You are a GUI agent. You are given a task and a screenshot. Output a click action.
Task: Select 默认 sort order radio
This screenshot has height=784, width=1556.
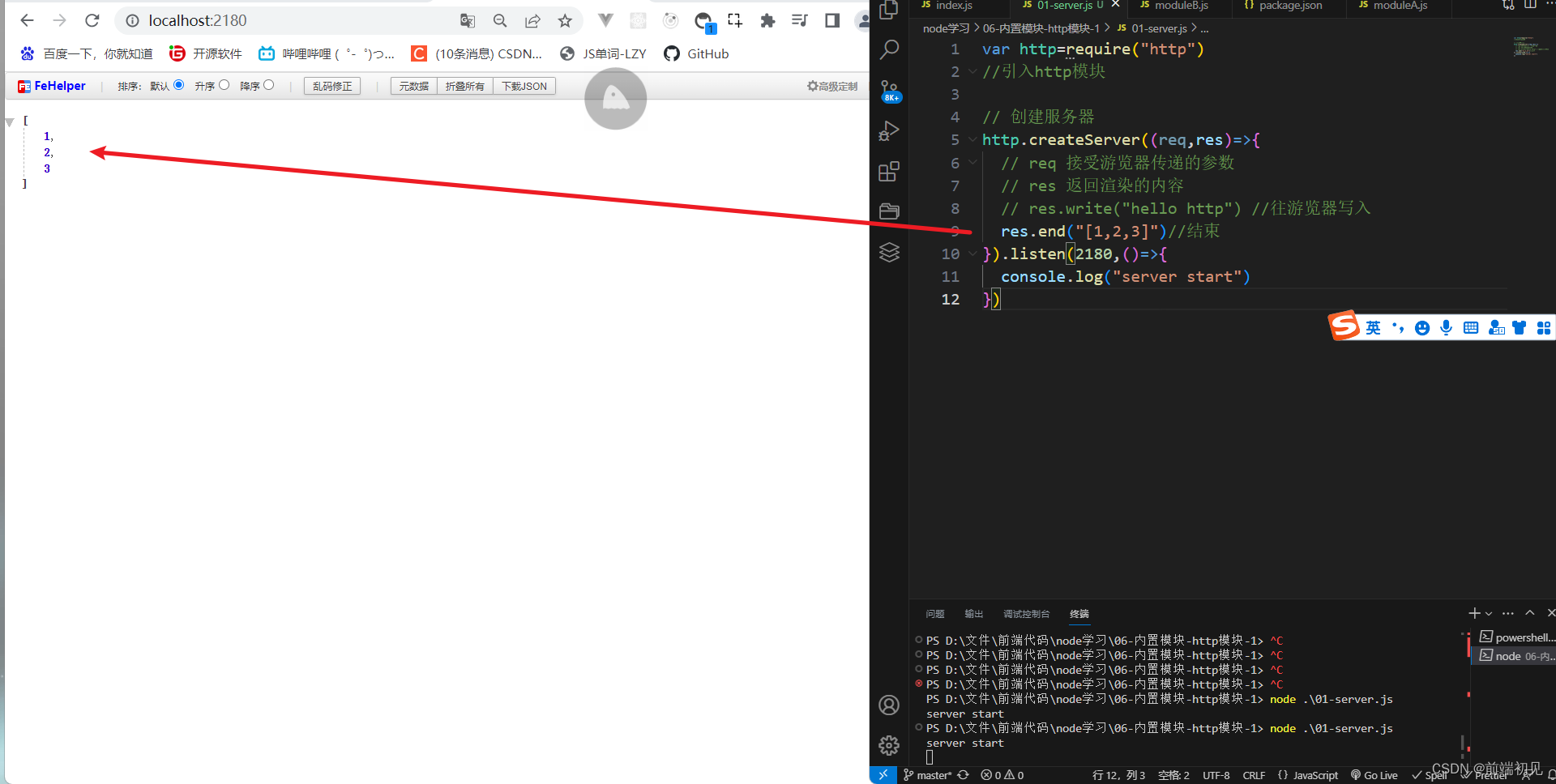(179, 85)
